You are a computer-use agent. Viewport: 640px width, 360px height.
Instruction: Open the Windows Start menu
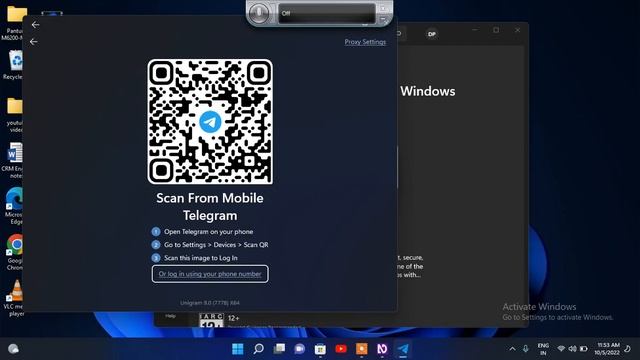[238, 349]
